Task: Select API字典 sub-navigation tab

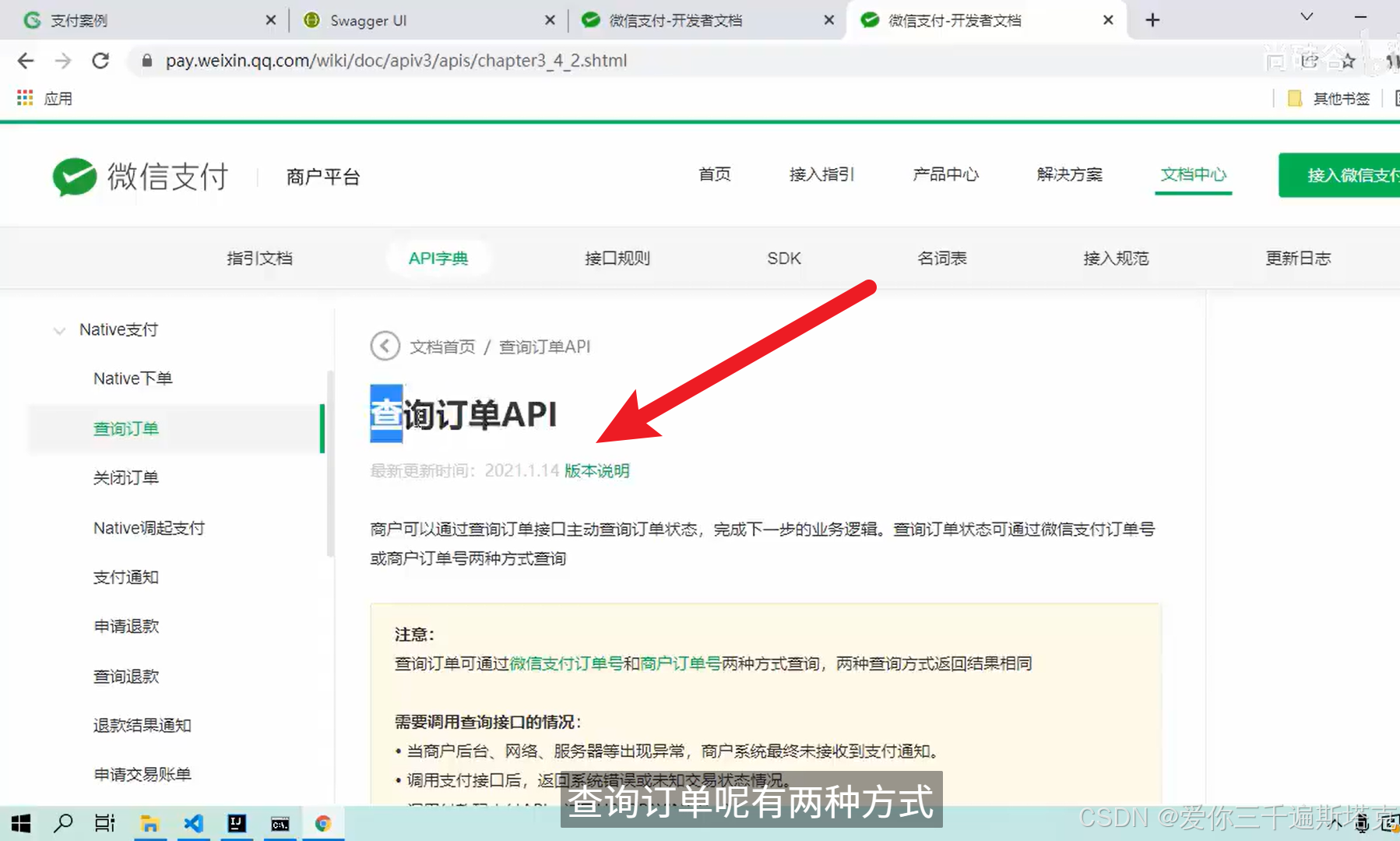Action: pos(438,259)
